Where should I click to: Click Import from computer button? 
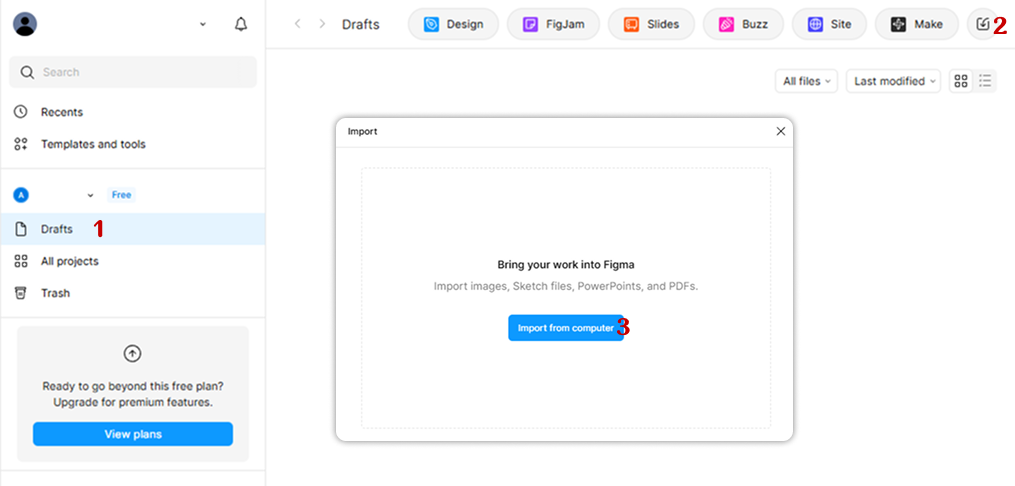point(566,328)
